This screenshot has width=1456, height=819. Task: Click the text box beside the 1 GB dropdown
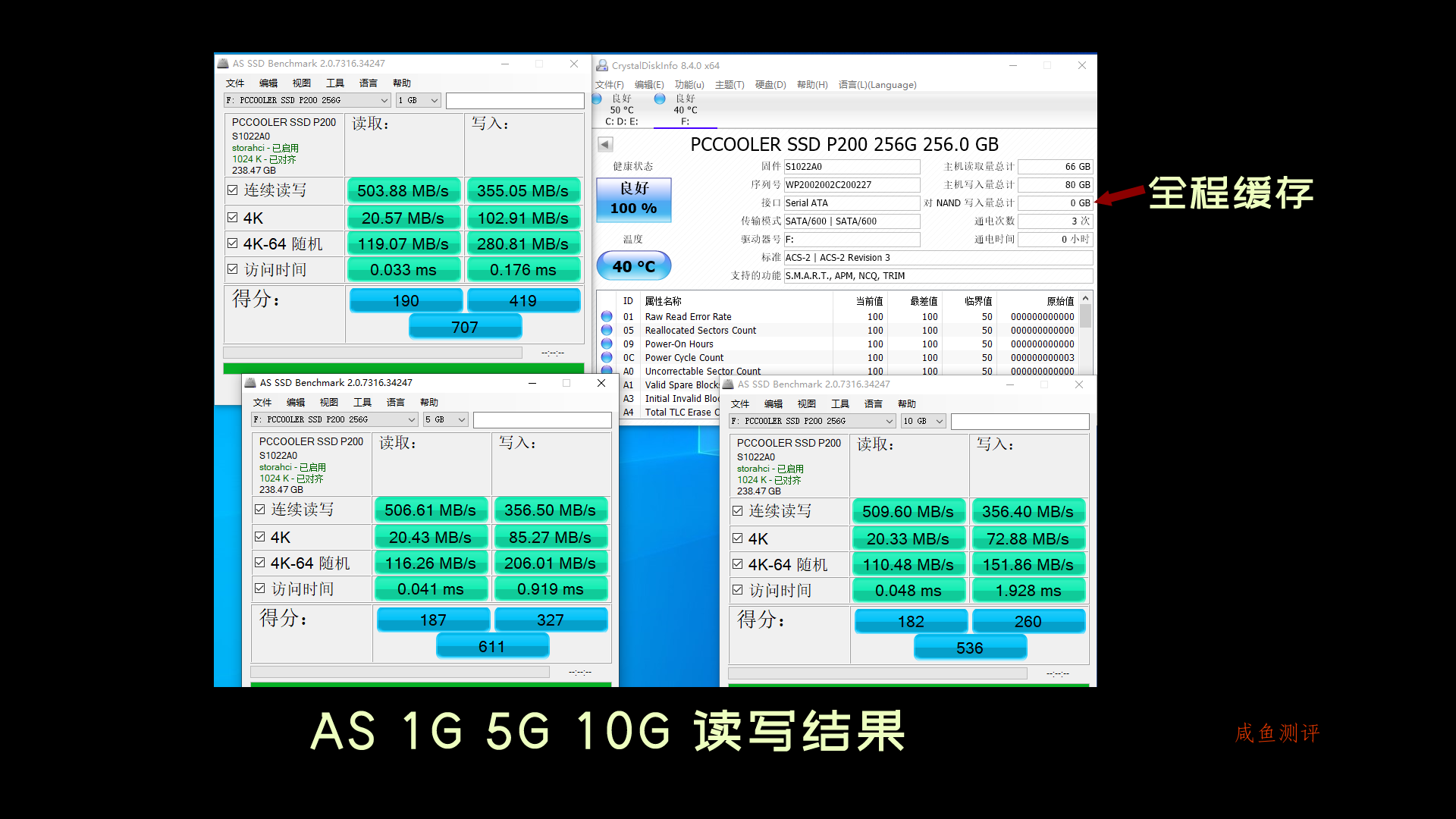pyautogui.click(x=515, y=101)
